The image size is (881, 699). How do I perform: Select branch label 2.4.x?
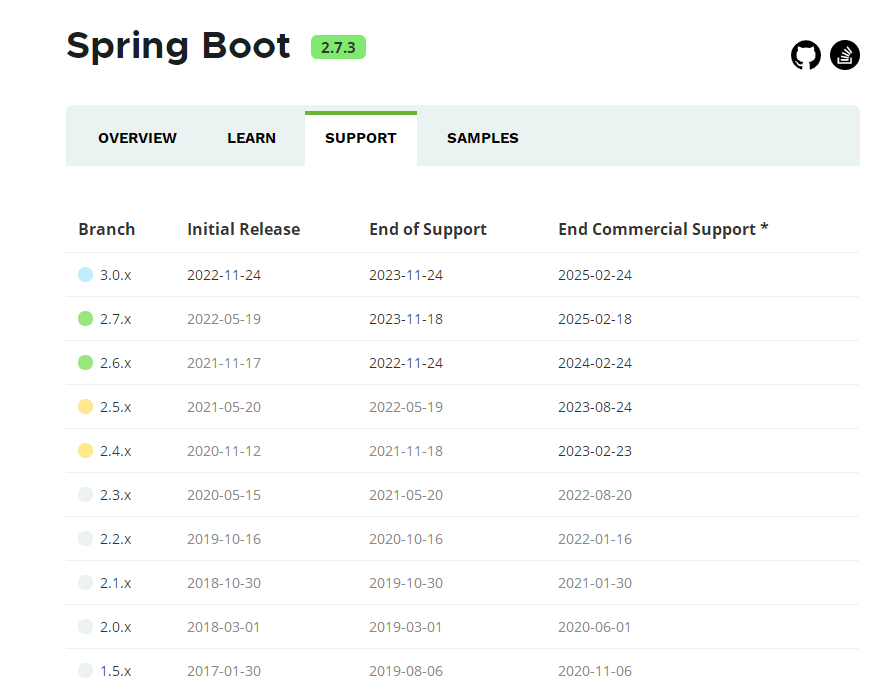point(116,451)
